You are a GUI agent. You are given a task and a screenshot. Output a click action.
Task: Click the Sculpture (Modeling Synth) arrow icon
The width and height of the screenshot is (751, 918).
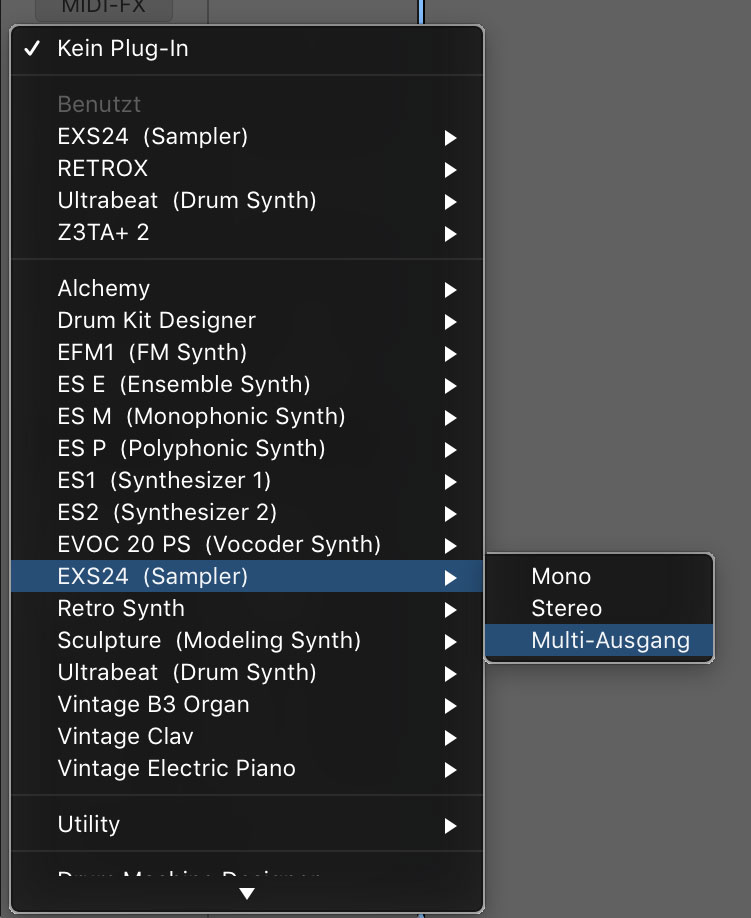pos(450,642)
